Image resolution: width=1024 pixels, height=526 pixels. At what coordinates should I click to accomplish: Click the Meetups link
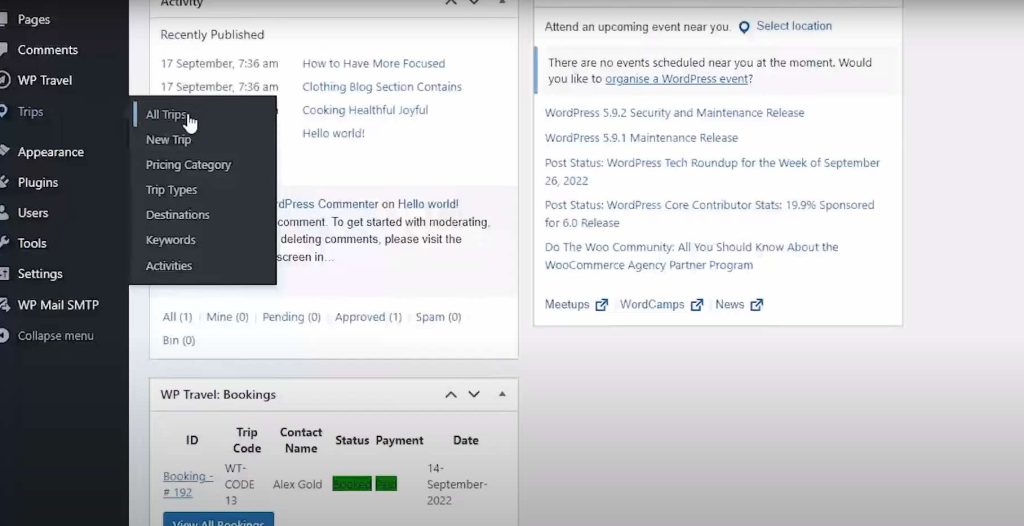click(567, 304)
